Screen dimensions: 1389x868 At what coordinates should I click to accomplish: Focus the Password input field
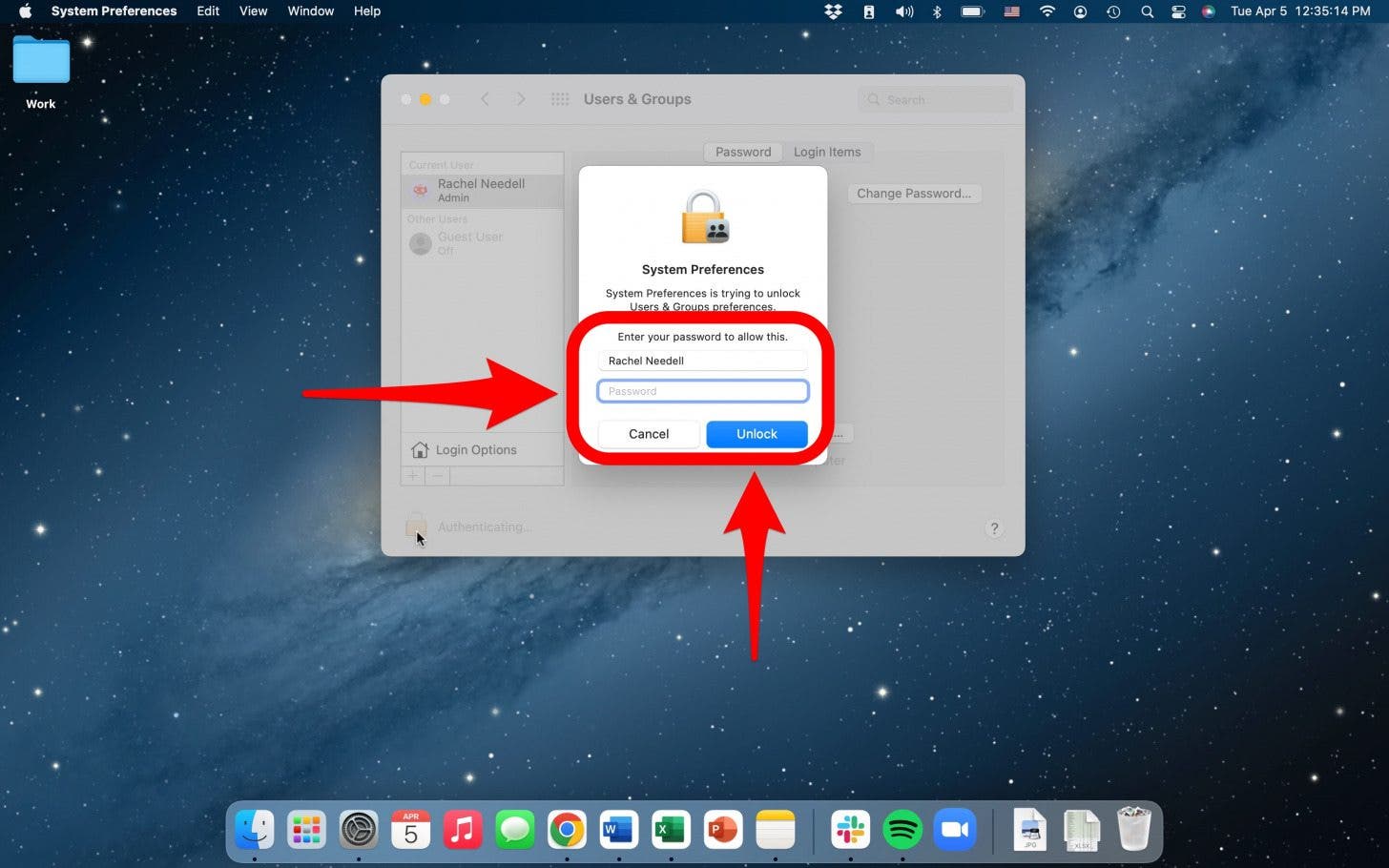tap(703, 391)
